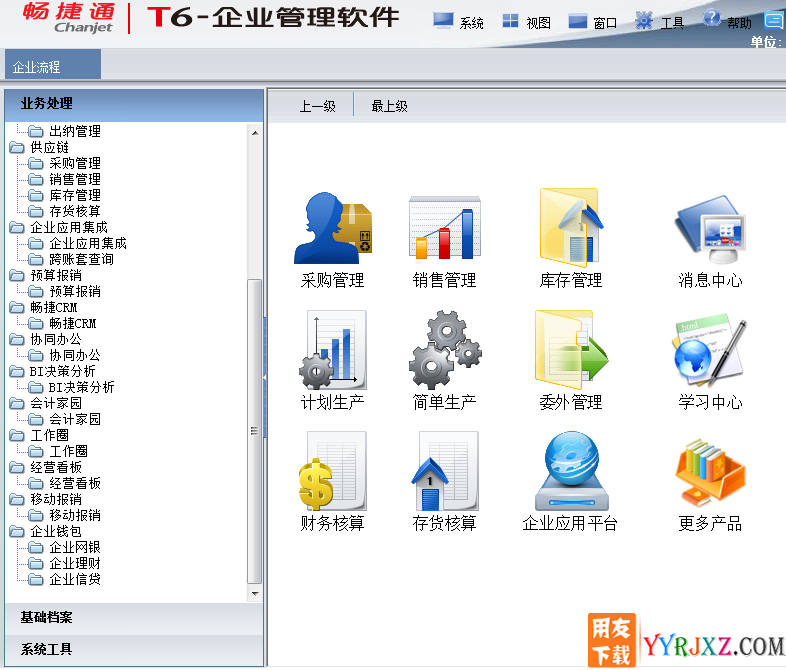
Task: Select the child 移动报销 tree node
Action: [x=75, y=515]
